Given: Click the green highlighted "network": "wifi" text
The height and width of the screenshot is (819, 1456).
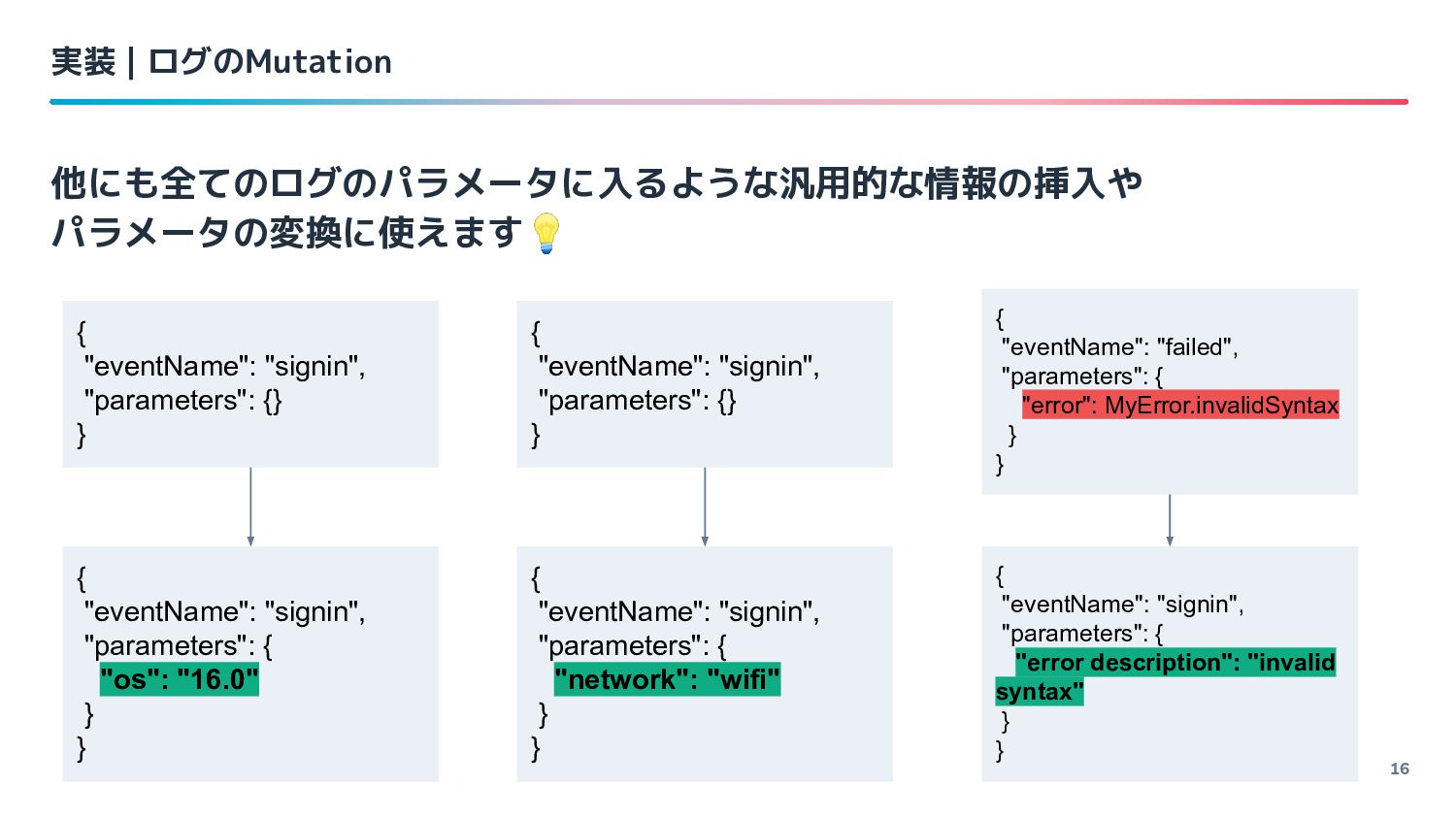Looking at the screenshot, I should [x=667, y=679].
